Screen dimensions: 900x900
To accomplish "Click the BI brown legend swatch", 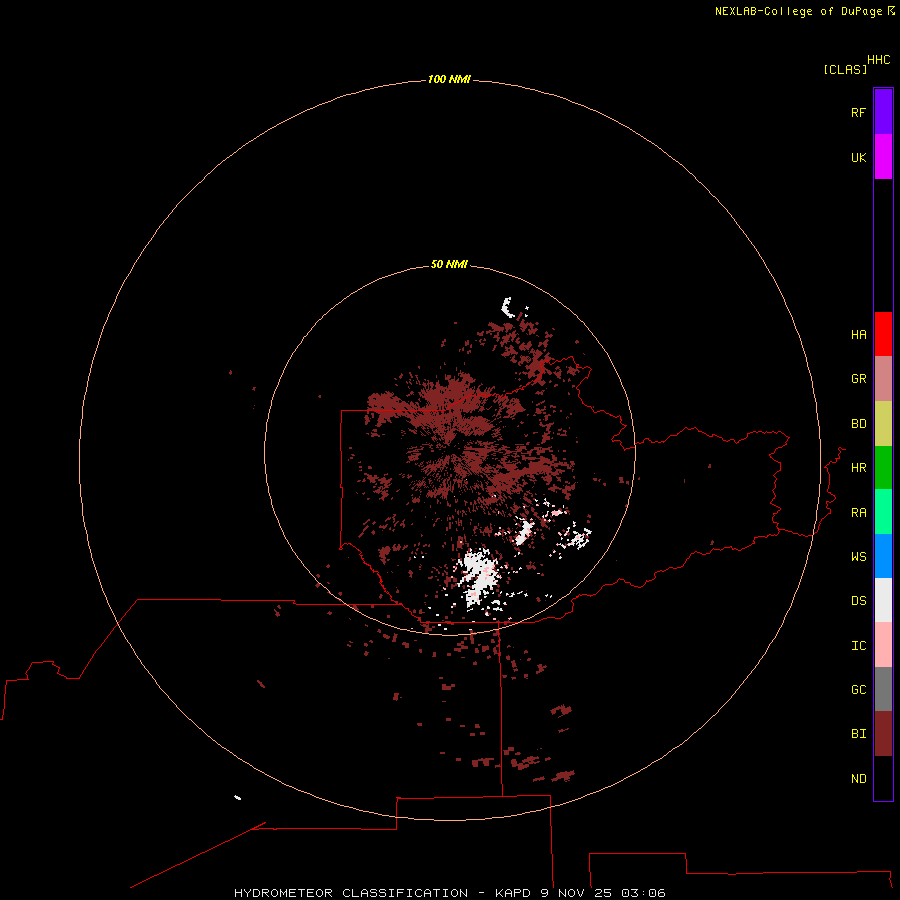I will [x=883, y=734].
